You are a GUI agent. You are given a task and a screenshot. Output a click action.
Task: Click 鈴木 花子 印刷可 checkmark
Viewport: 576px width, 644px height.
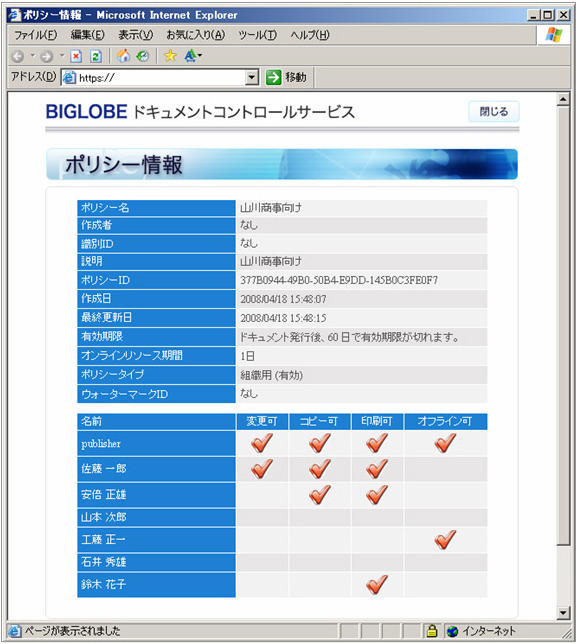[377, 584]
